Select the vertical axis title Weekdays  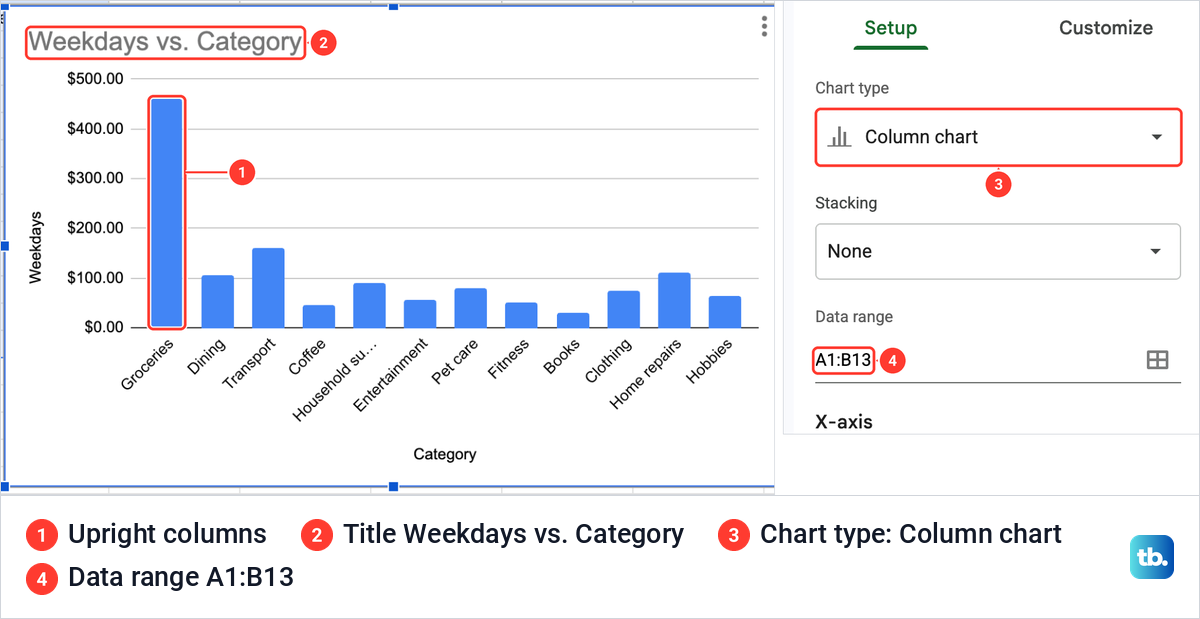coord(36,247)
